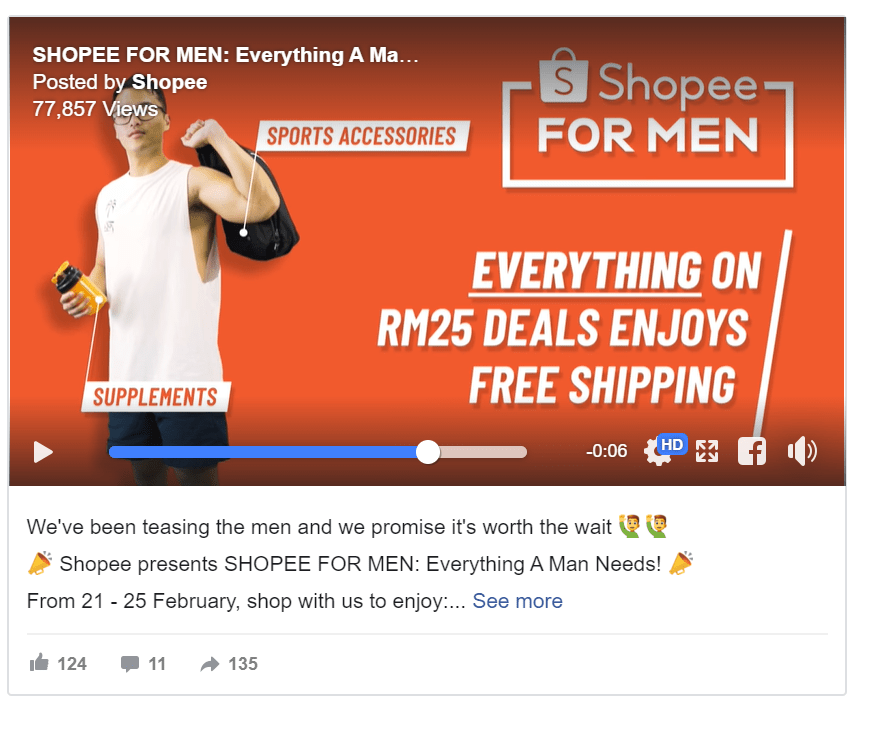The image size is (882, 731).
Task: Open comments via speech bubble icon
Action: coord(130,664)
